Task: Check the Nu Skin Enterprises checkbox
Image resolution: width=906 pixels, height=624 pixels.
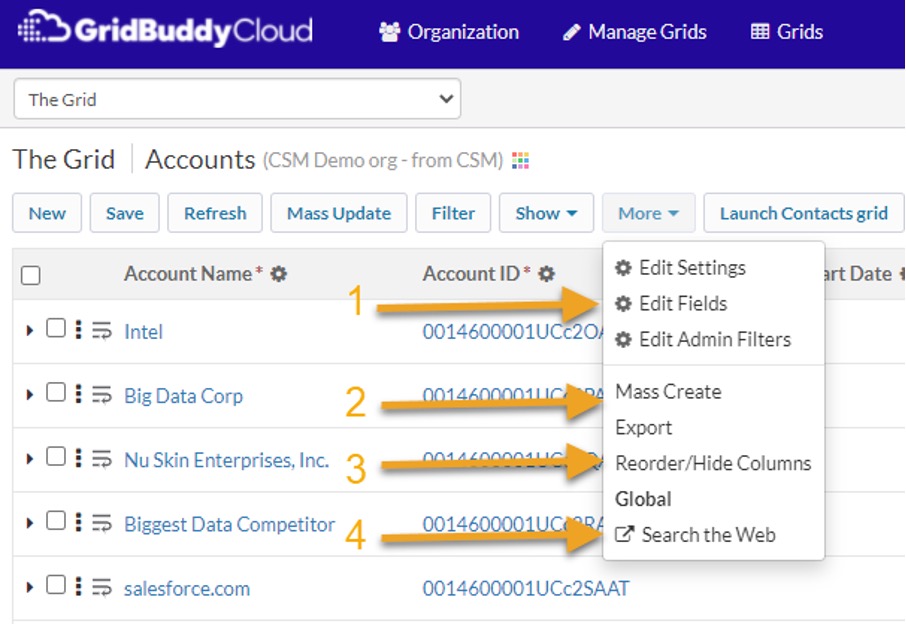Action: [55, 456]
